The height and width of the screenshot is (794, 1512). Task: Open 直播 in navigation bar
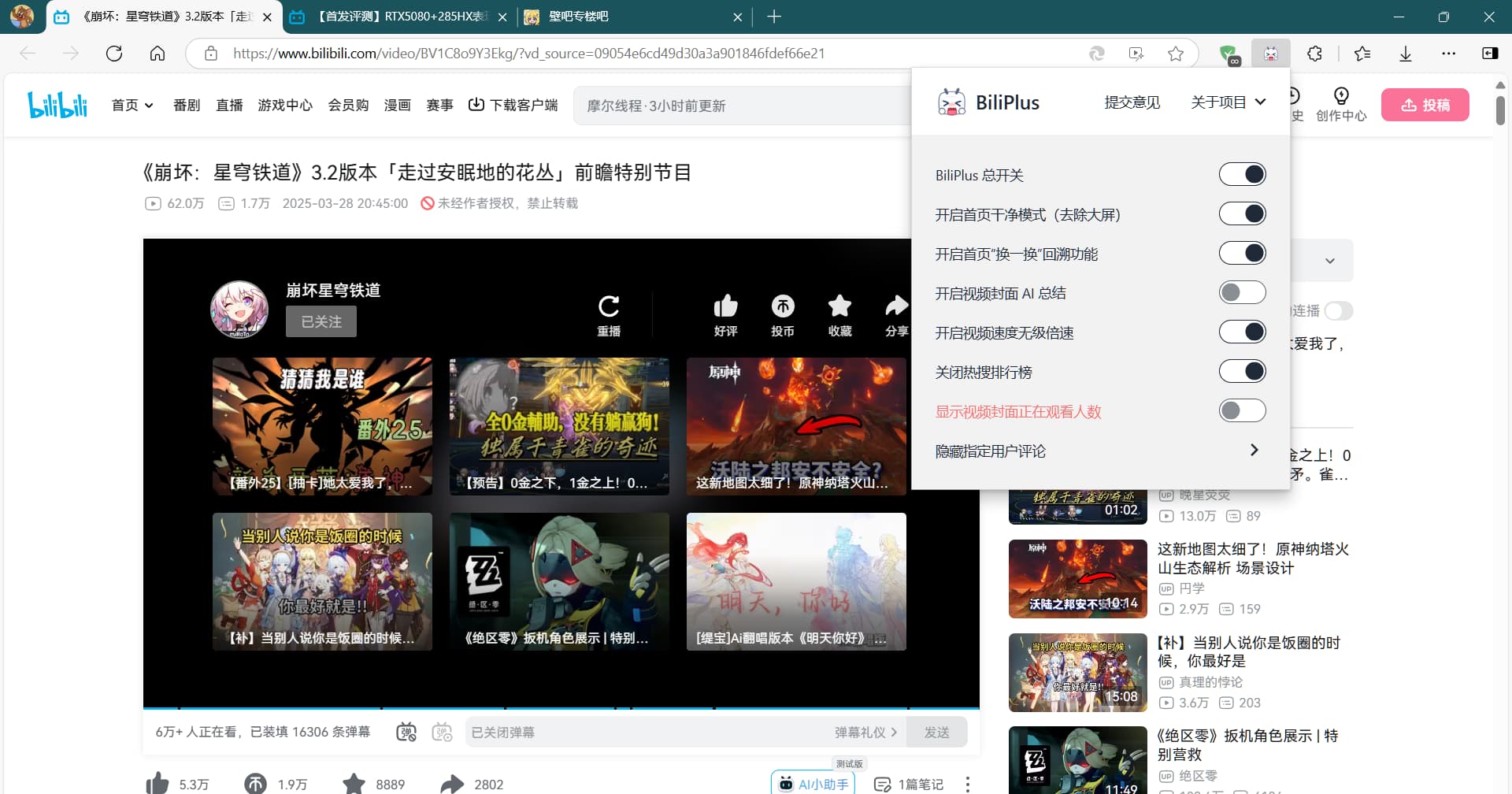click(x=229, y=105)
